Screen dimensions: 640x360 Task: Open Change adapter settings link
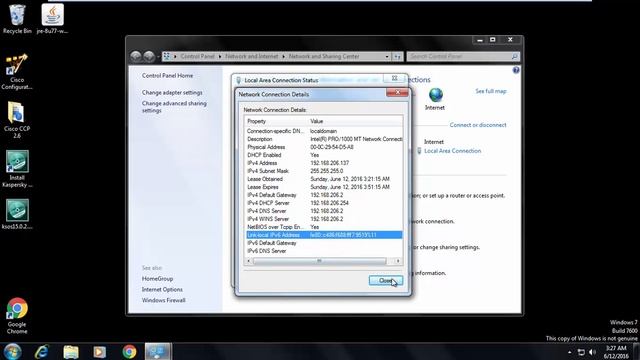point(172,93)
